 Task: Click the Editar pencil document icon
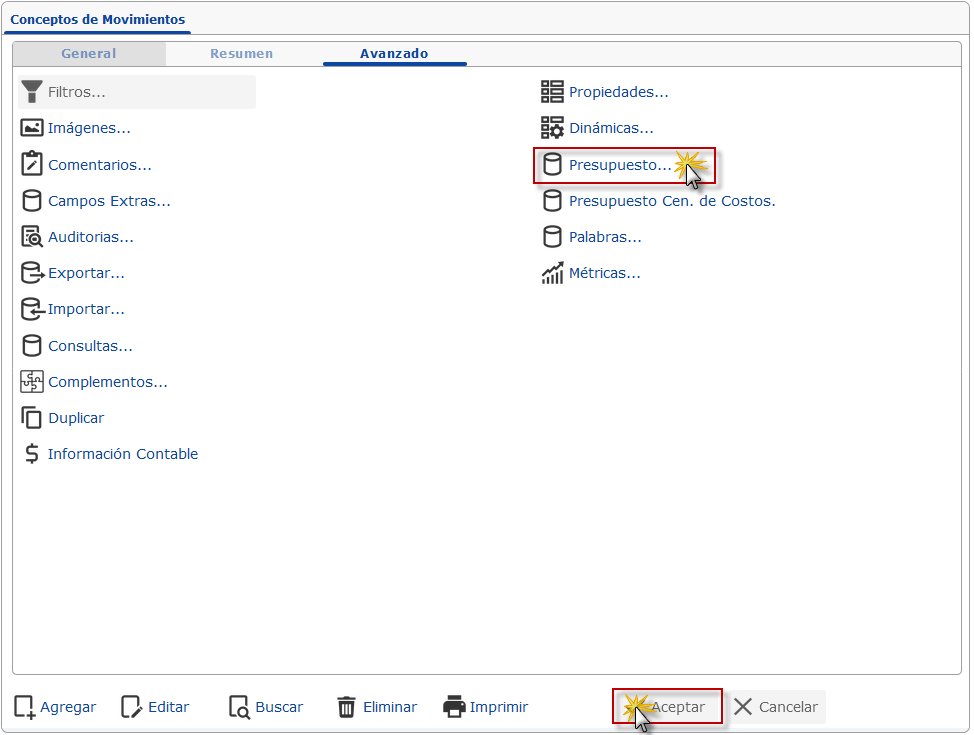point(131,707)
